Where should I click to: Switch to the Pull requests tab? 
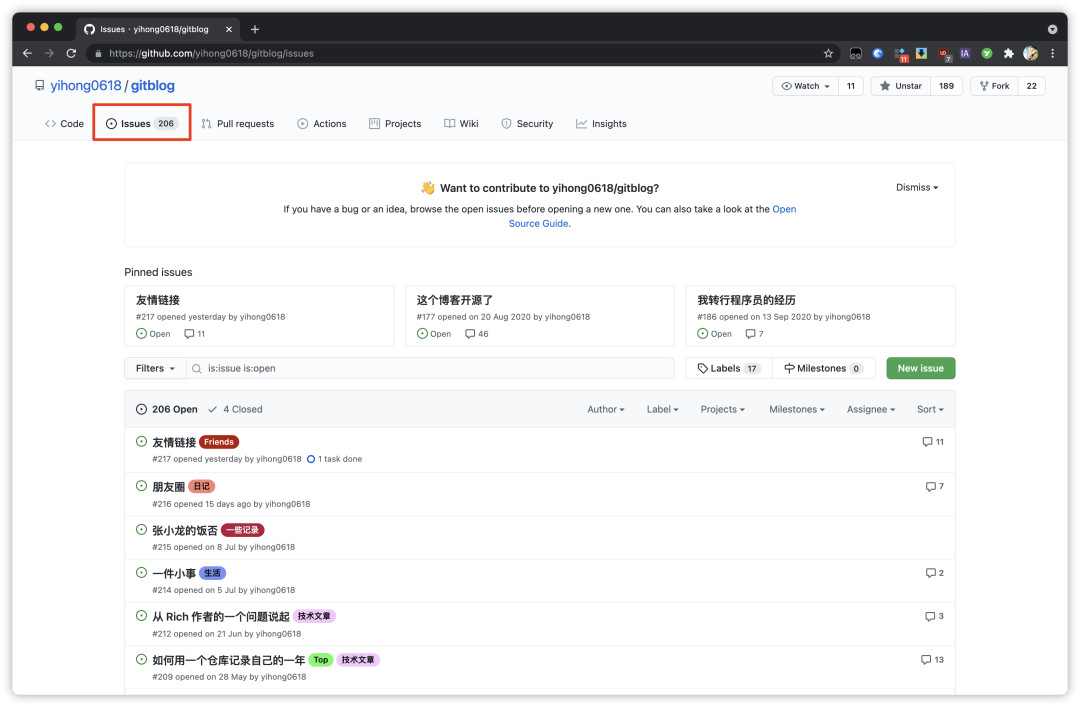coord(238,123)
